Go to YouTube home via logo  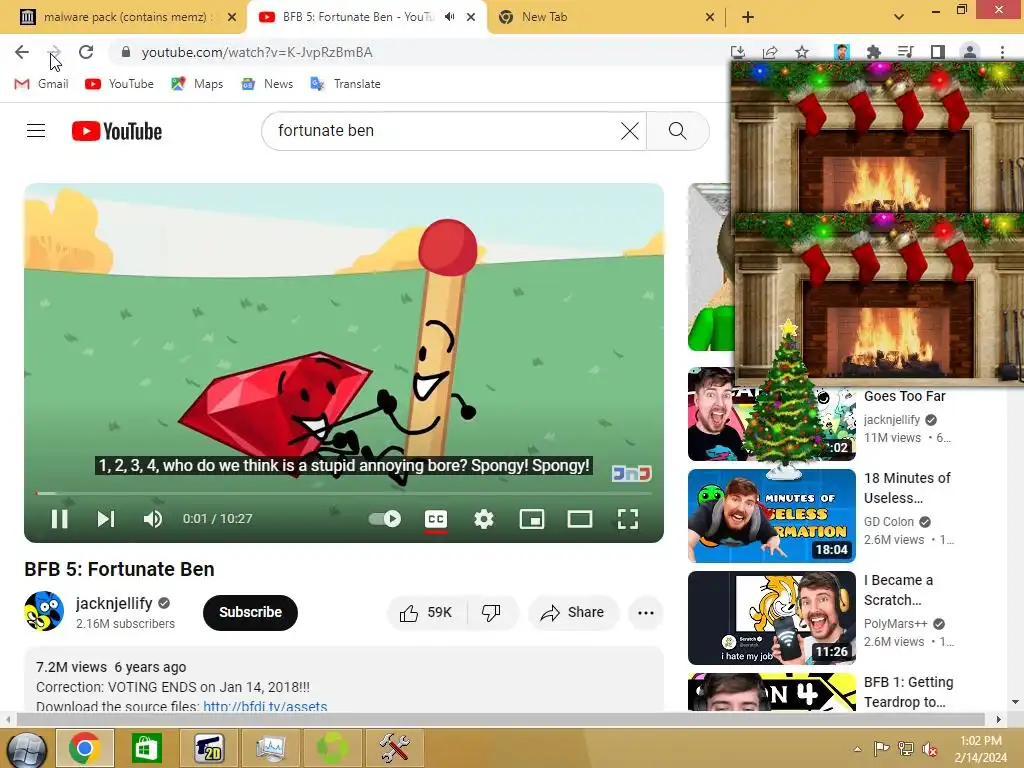point(117,131)
